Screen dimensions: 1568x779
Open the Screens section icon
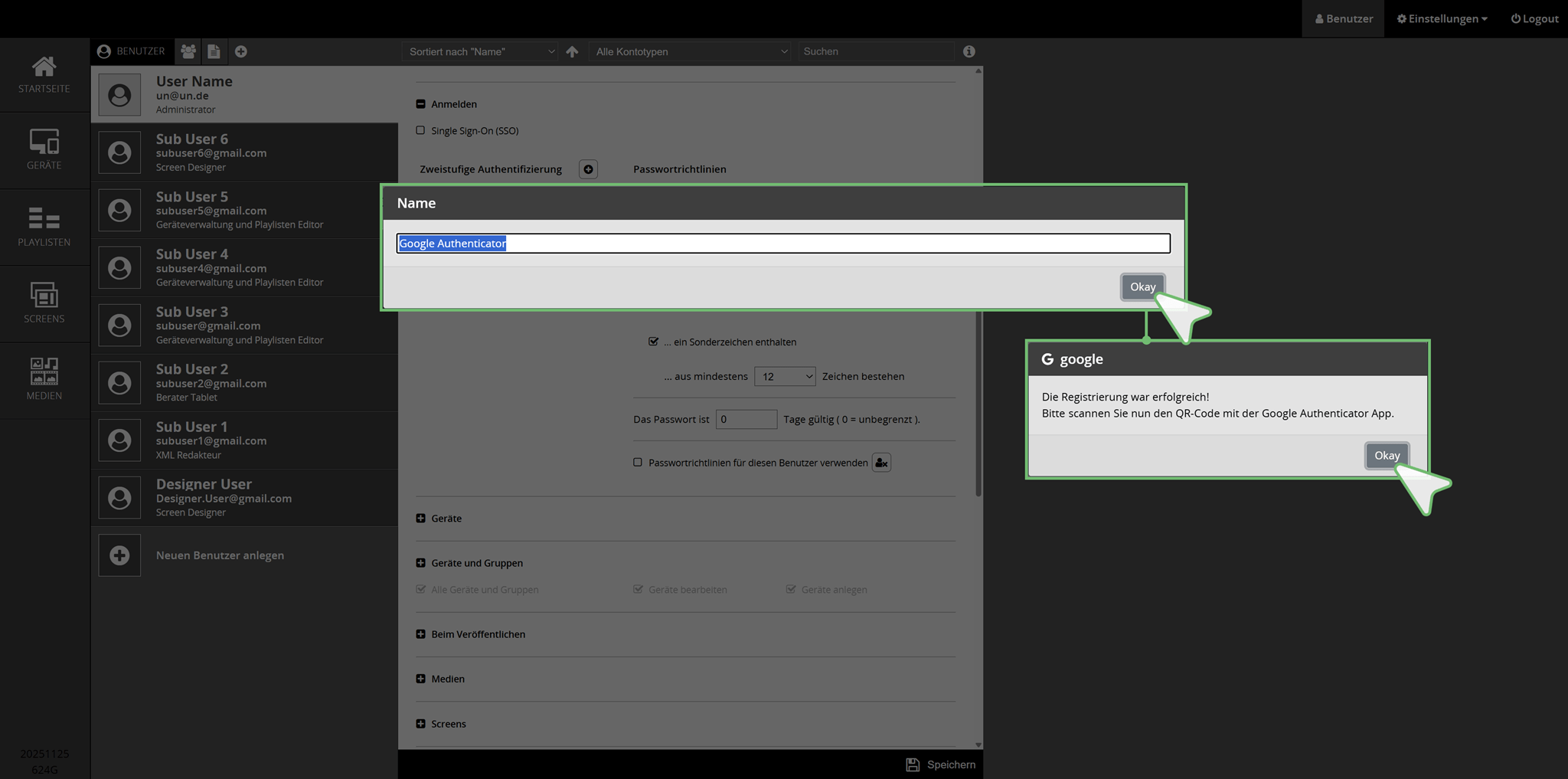[x=44, y=303]
